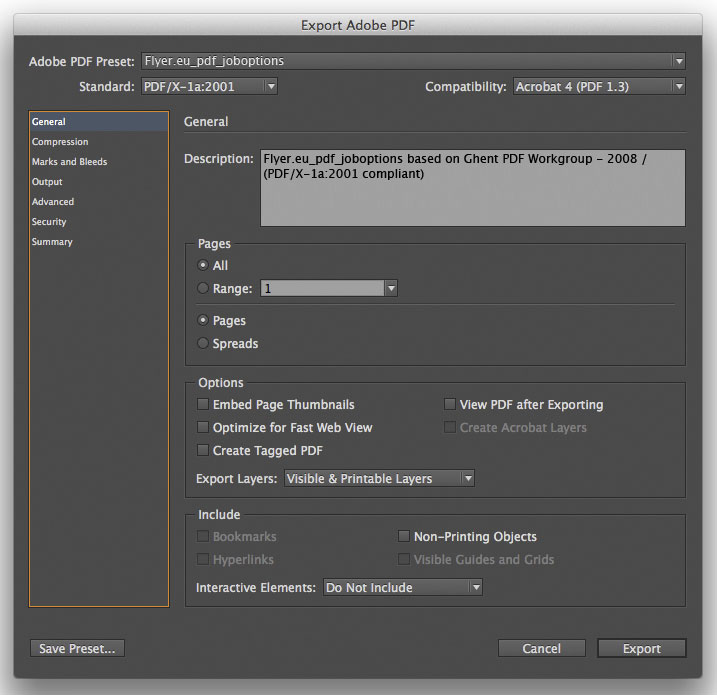Toggle Optimize for Fast Web View
Viewport: 717px width, 695px height.
point(203,427)
